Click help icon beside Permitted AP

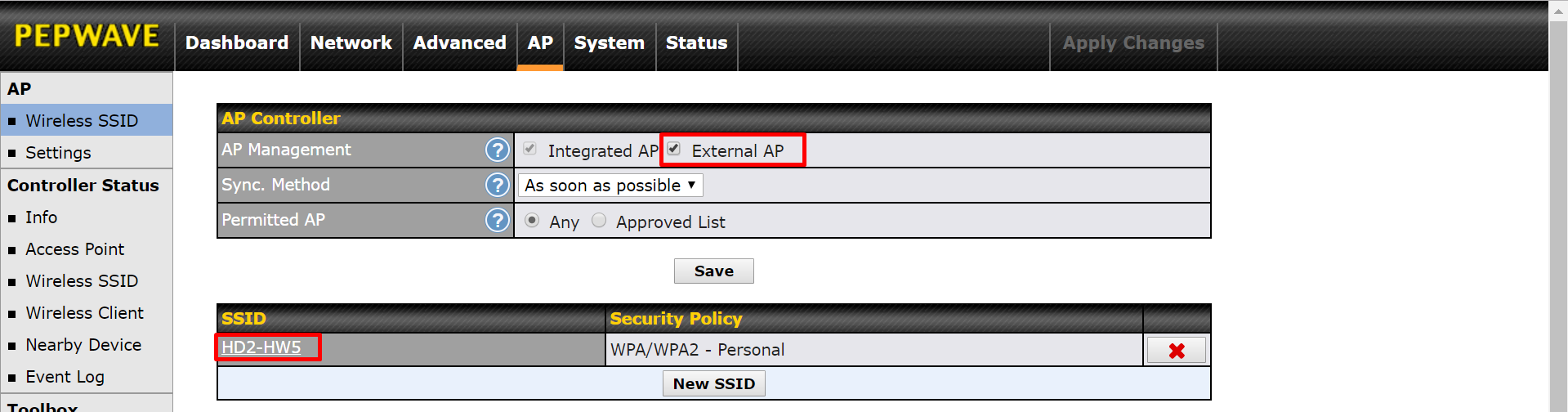pyautogui.click(x=497, y=220)
